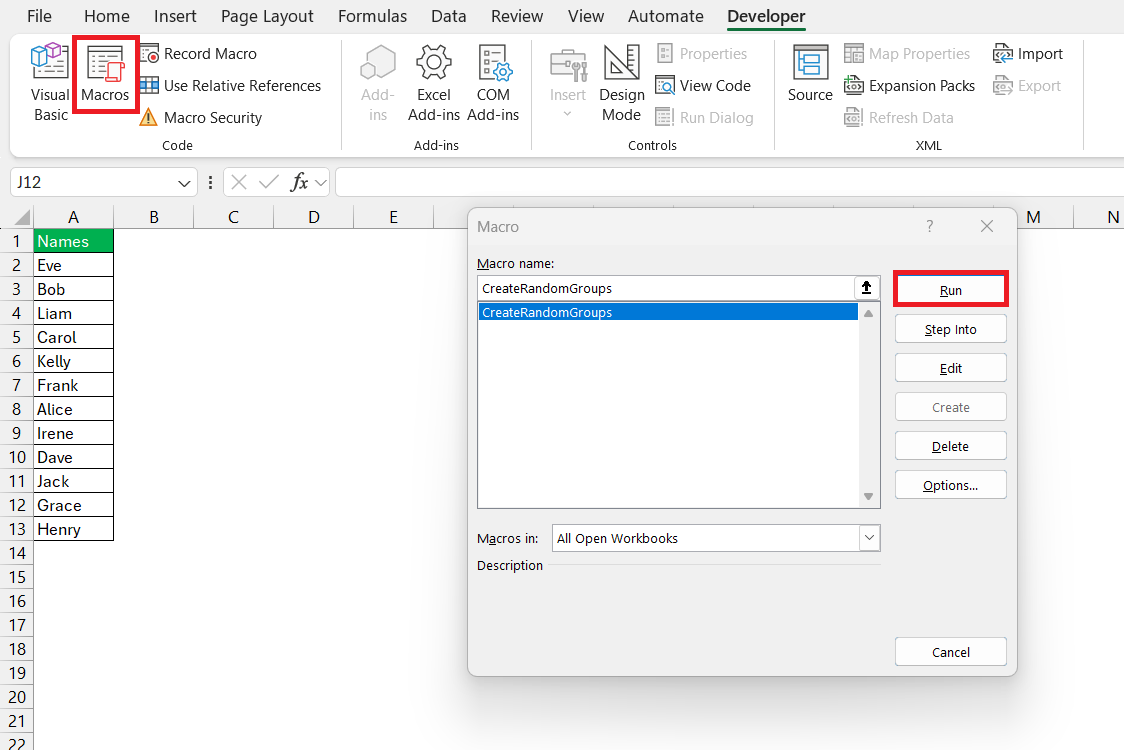Click Import XML
Viewport: 1124px width, 750px height.
pyautogui.click(x=1028, y=54)
